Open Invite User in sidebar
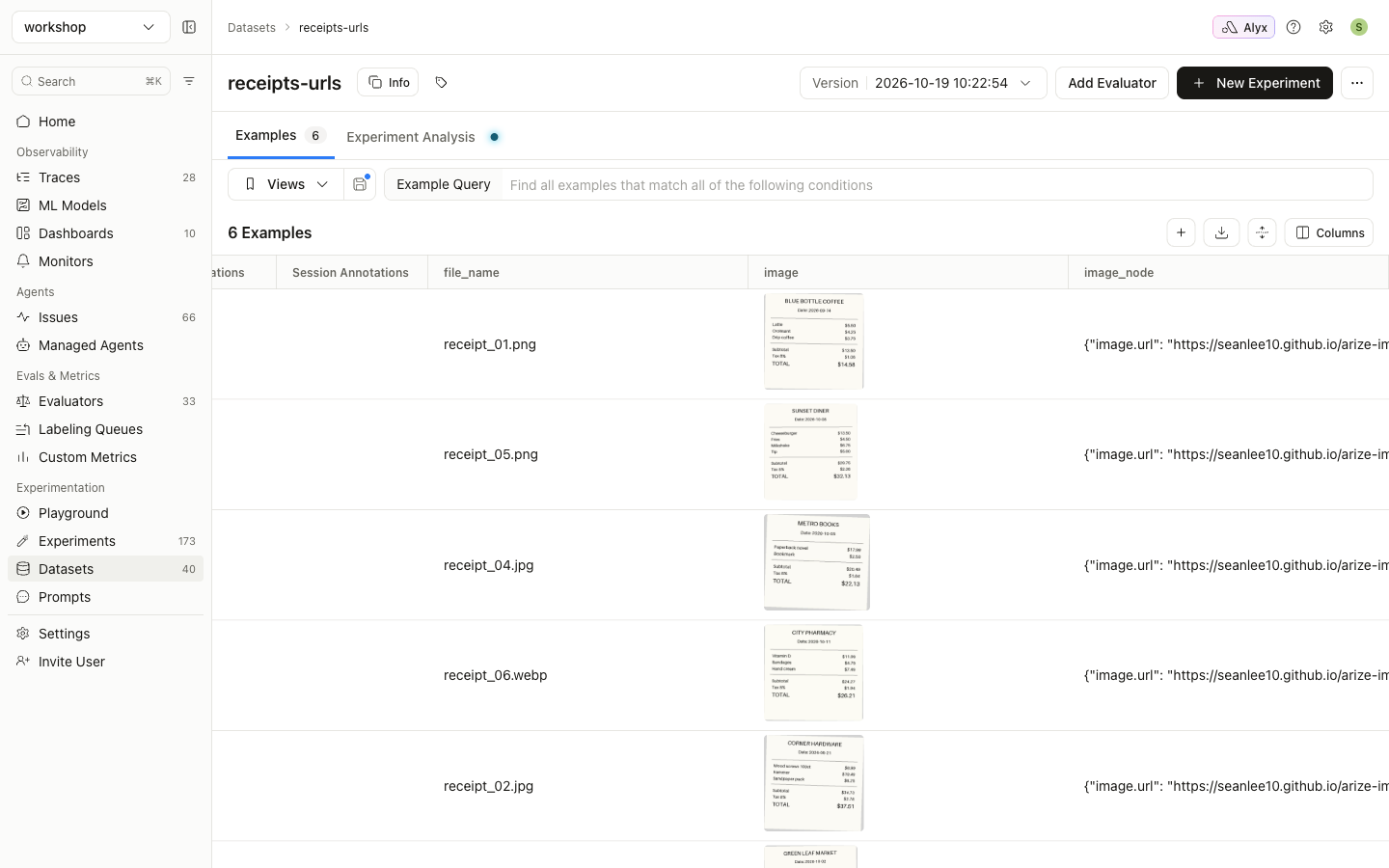Viewport: 1389px width, 868px height. [106, 662]
